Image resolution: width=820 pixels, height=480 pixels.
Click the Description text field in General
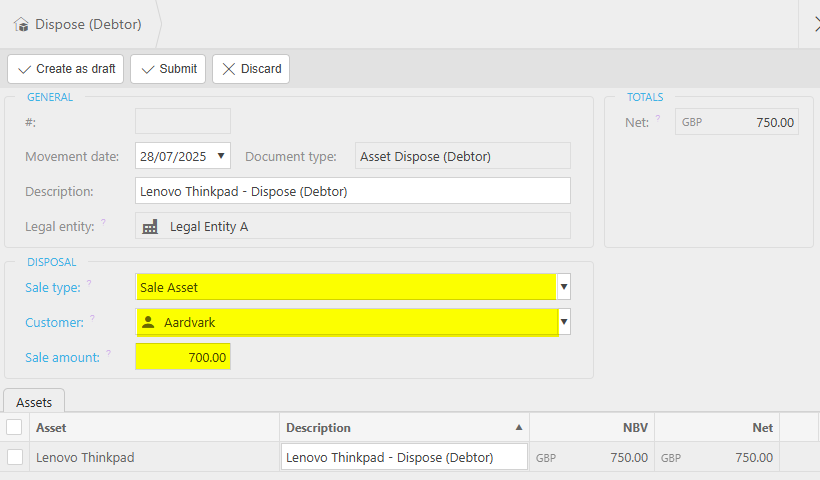352,191
